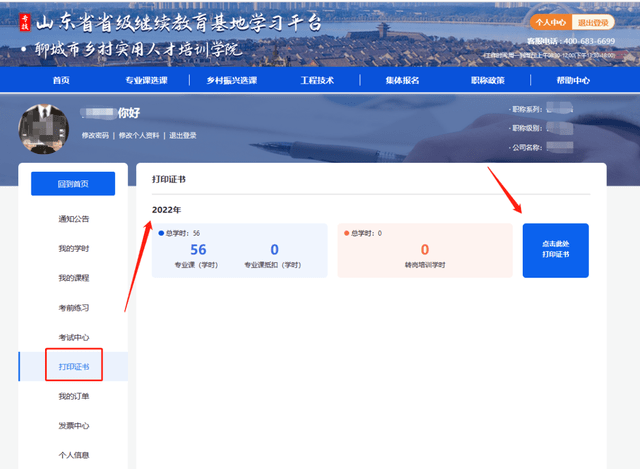Click the orange 0 转岗培训学时 value
Viewport: 640px width, 469px height.
(425, 249)
